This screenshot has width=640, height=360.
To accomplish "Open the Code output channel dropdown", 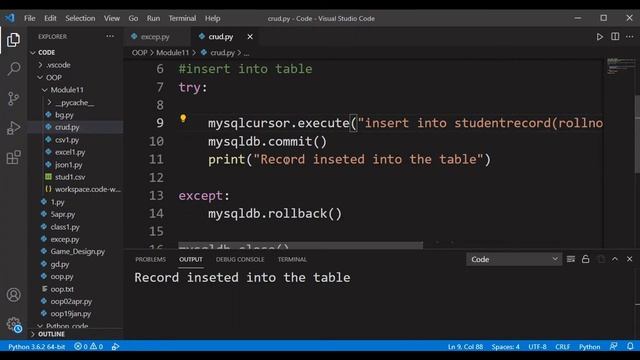I will (x=513, y=259).
